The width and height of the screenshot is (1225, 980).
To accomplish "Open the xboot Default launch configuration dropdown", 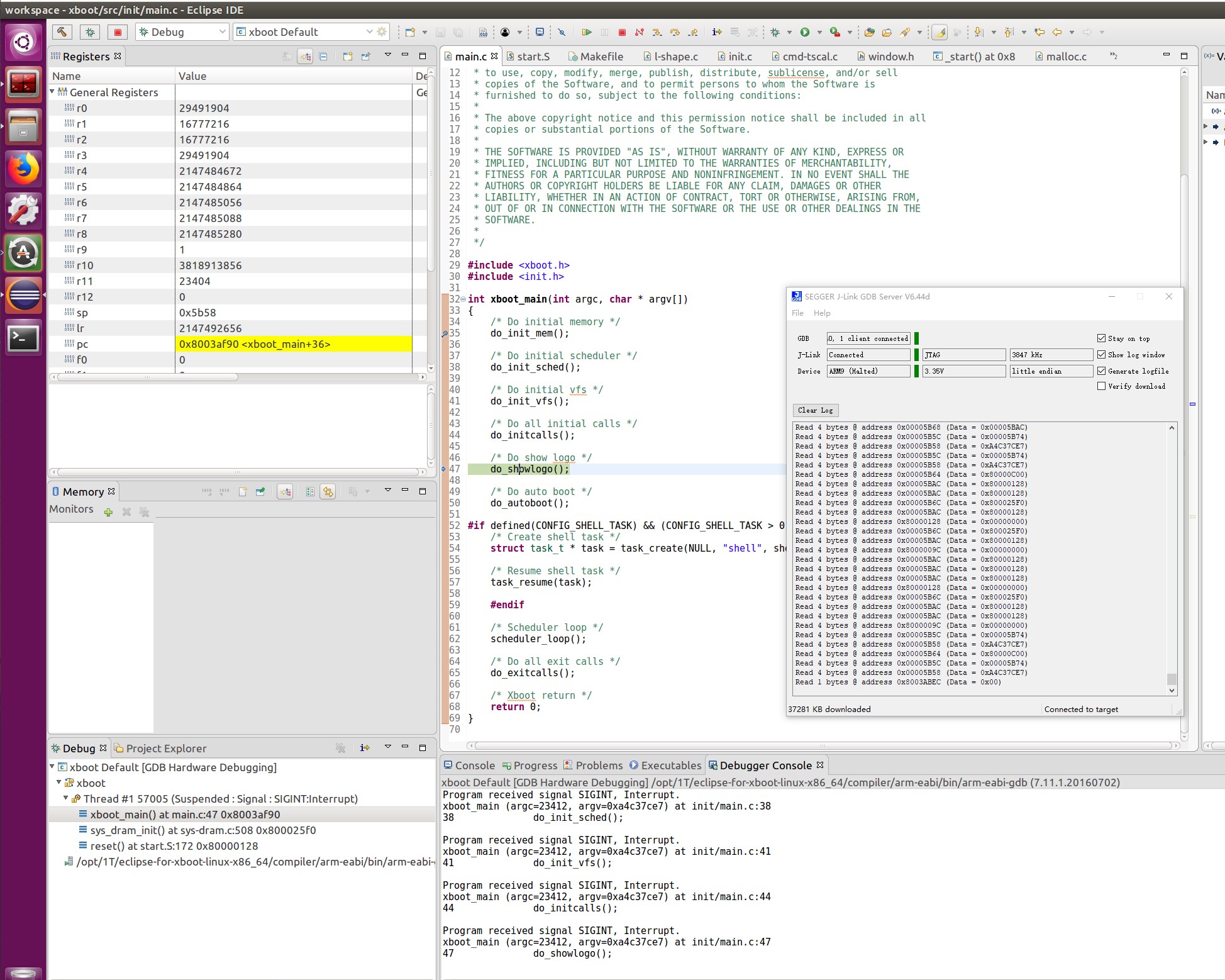I will pos(304,32).
